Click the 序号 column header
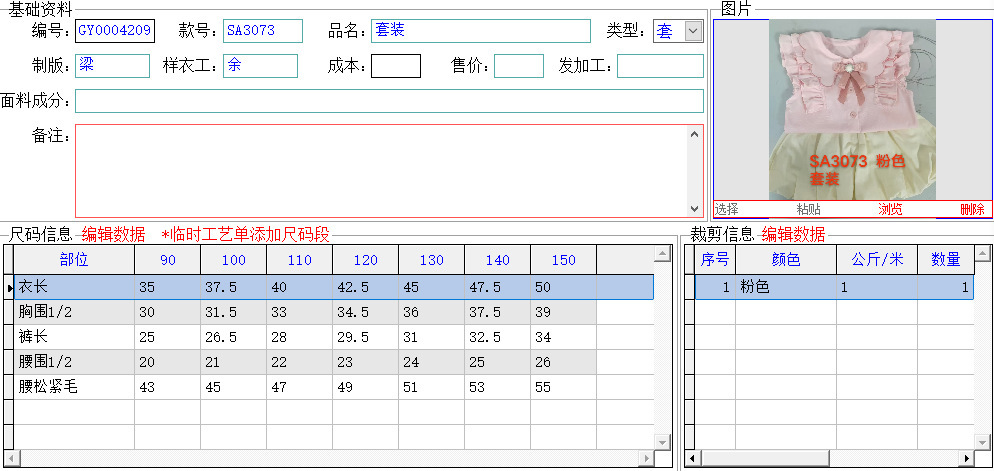 click(715, 260)
